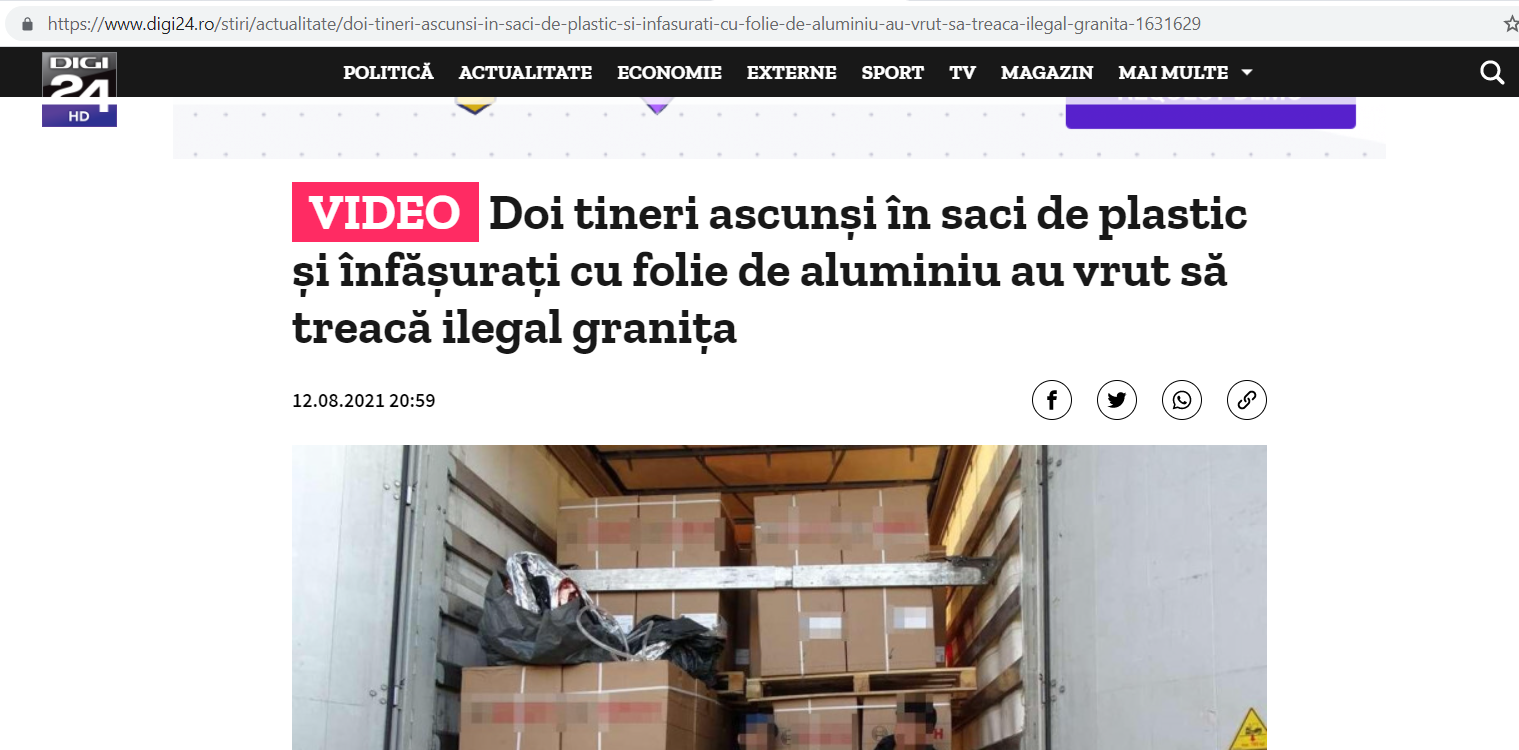Copy the article link via chain icon
Screen dimensions: 1519x750
(1247, 400)
